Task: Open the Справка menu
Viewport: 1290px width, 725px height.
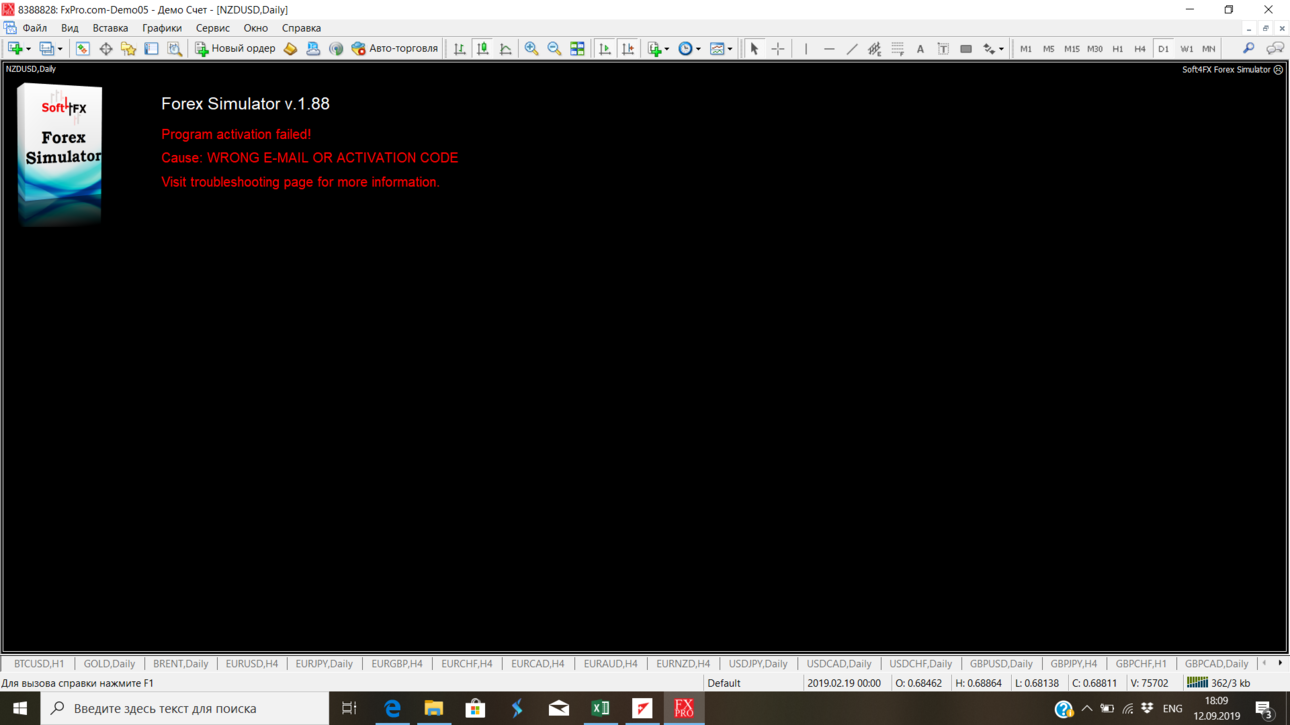Action: (301, 28)
